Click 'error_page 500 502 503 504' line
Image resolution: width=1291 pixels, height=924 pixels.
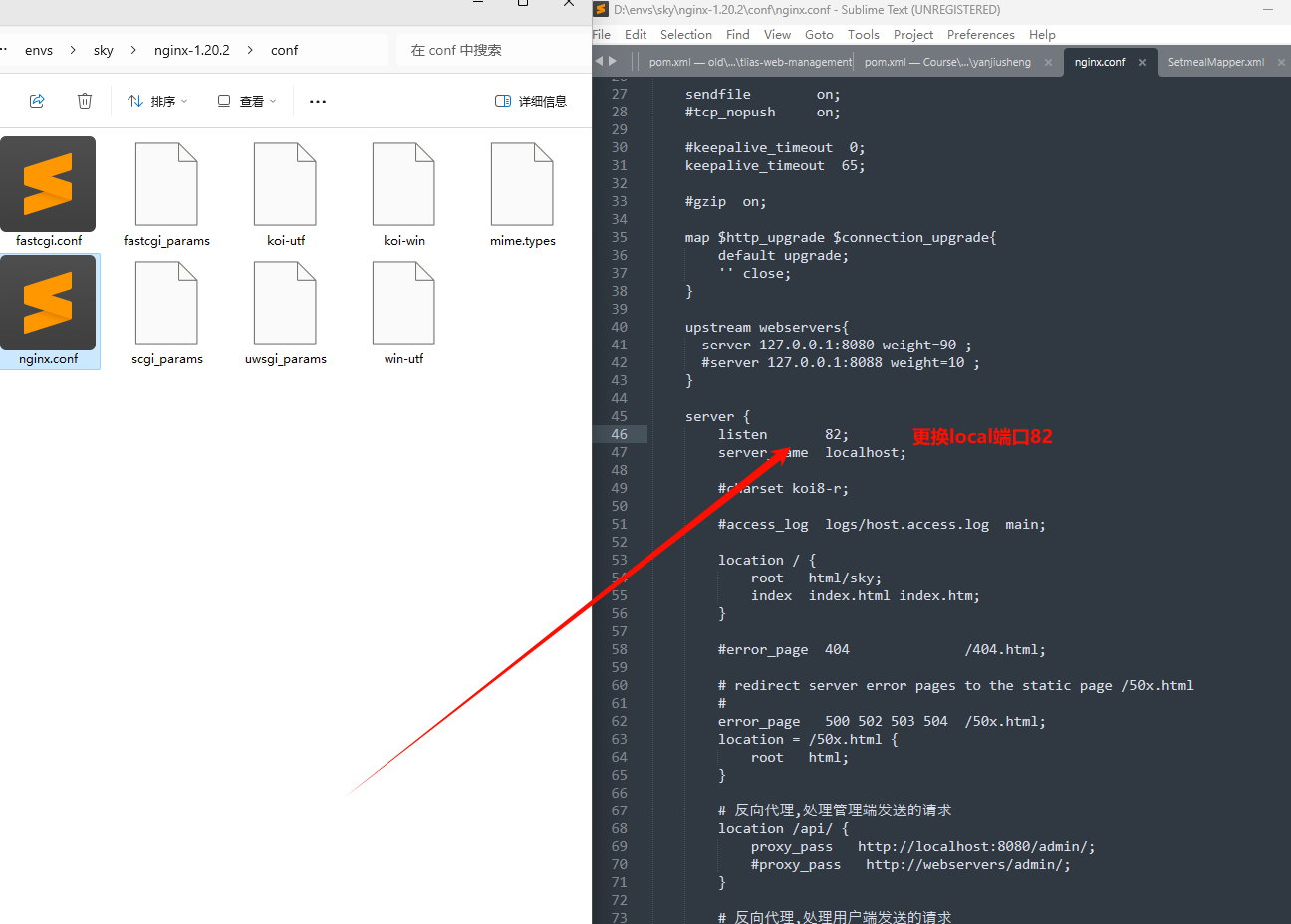(882, 721)
